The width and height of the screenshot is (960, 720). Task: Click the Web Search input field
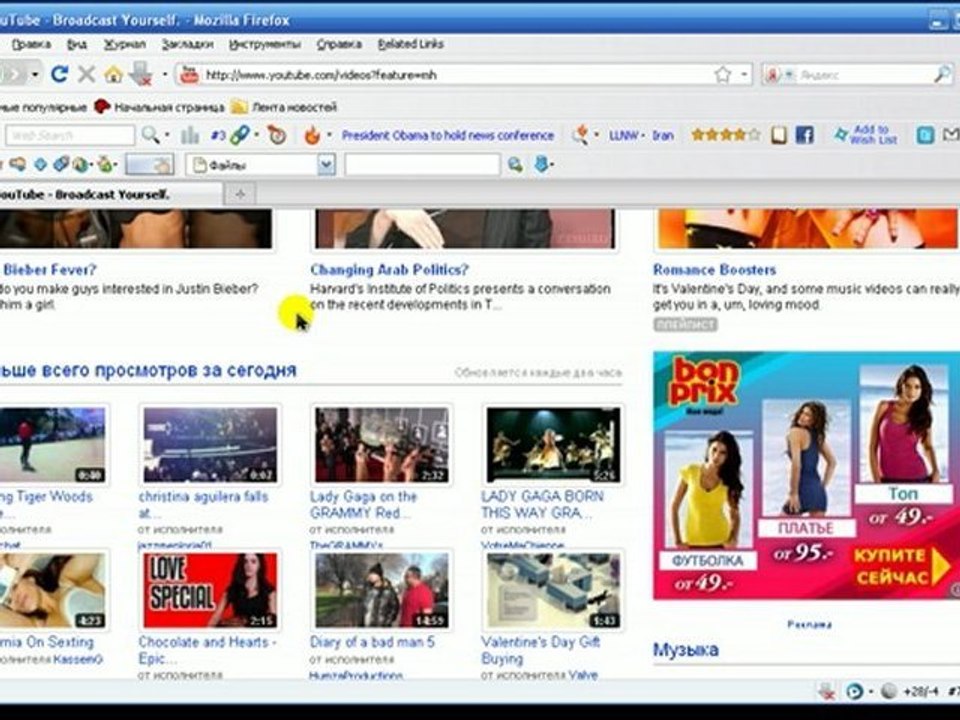click(70, 135)
